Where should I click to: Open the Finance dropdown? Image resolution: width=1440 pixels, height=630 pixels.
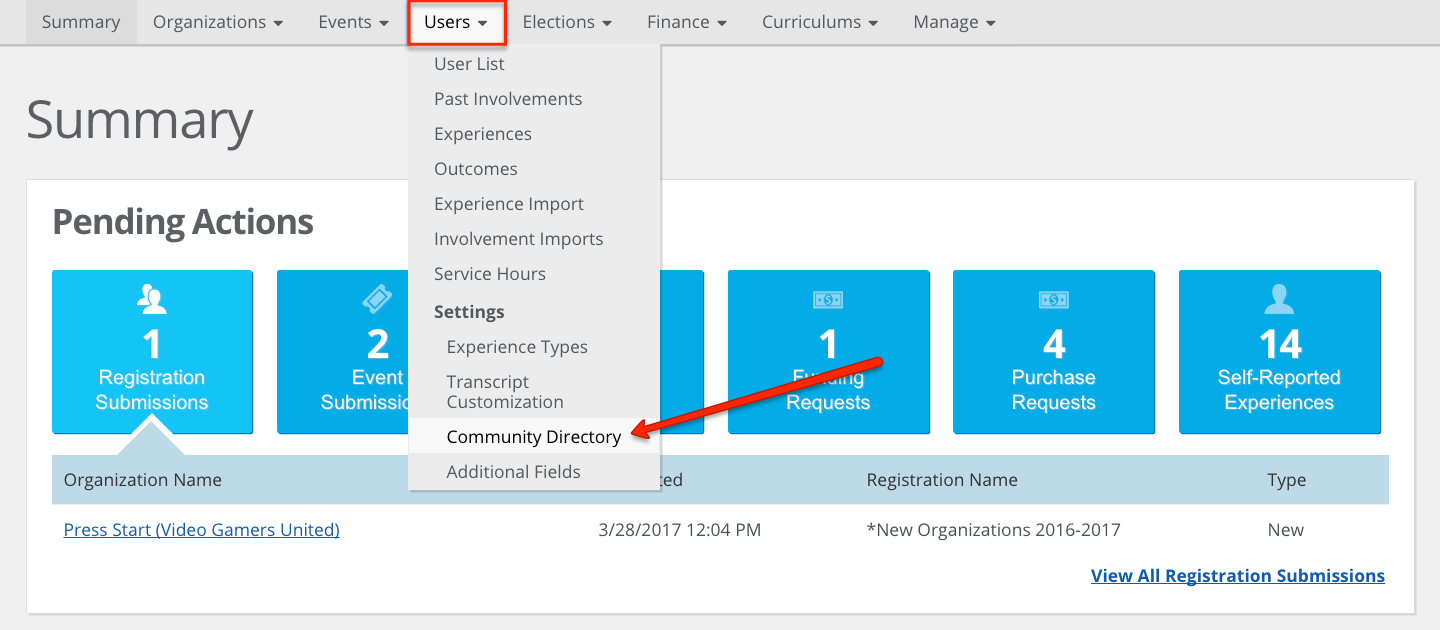(687, 22)
